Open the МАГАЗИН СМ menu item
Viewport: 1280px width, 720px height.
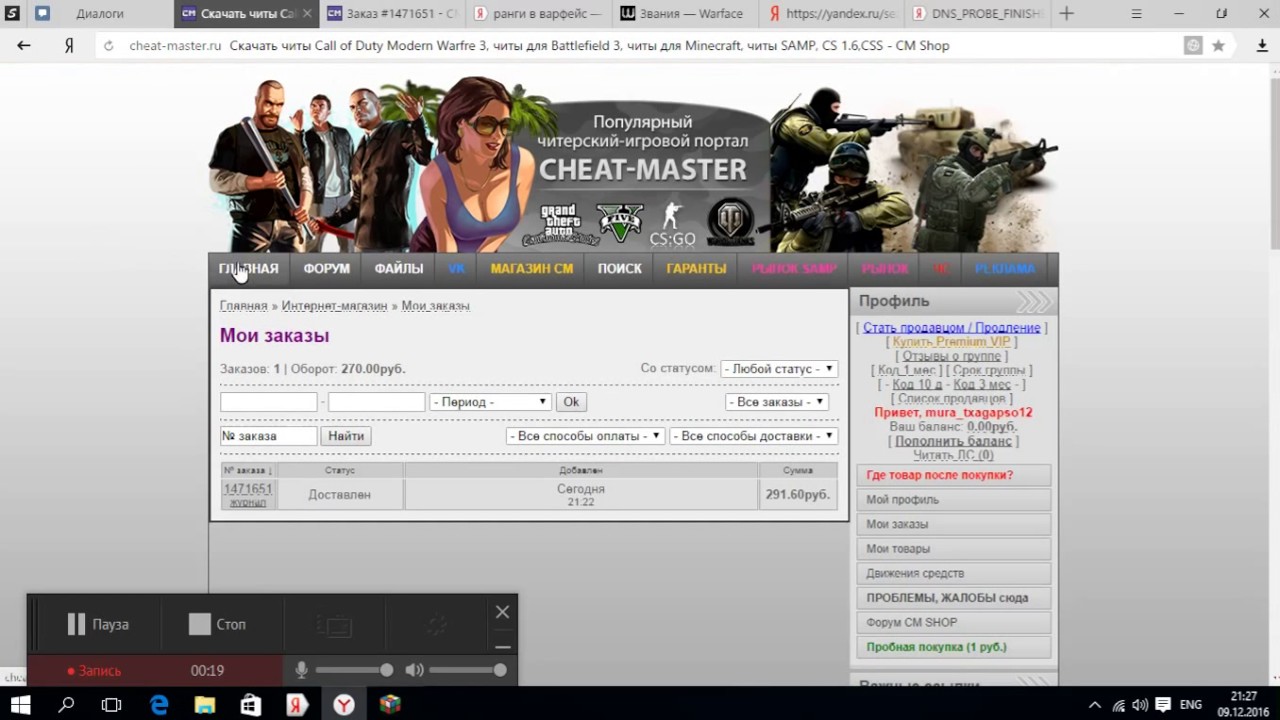tap(532, 268)
